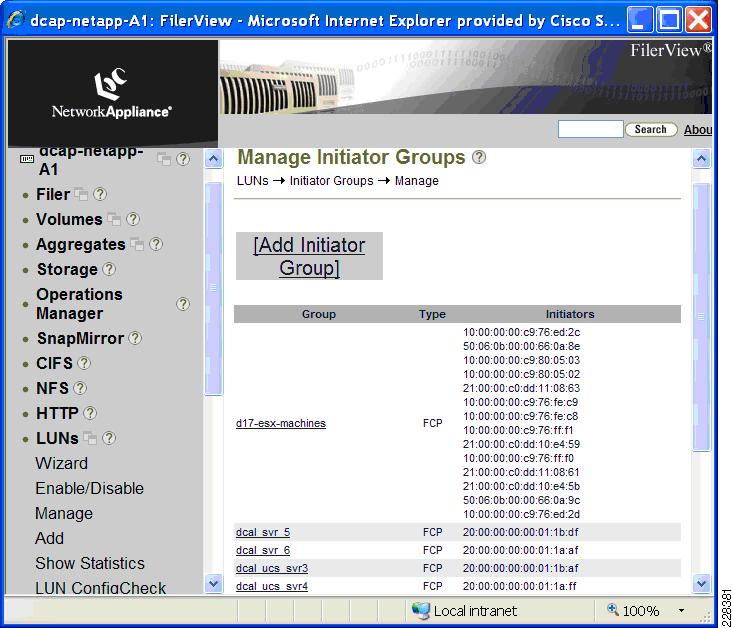Viewport: 732px width, 628px height.
Task: Expand the Volumes menu section
Action: [x=69, y=219]
